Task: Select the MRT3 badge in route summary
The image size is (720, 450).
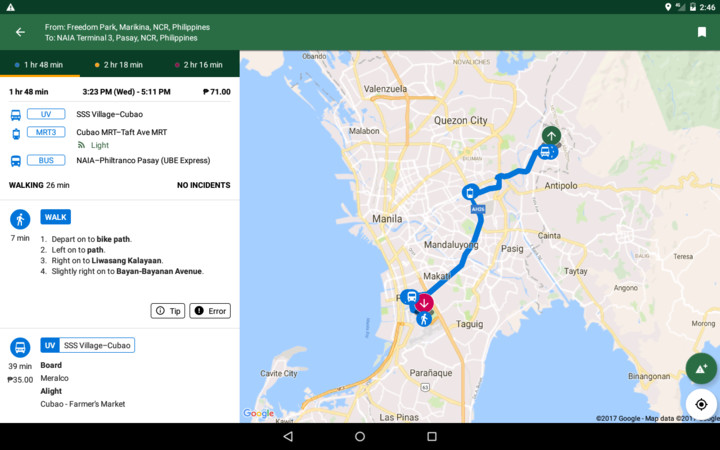Action: (46, 132)
